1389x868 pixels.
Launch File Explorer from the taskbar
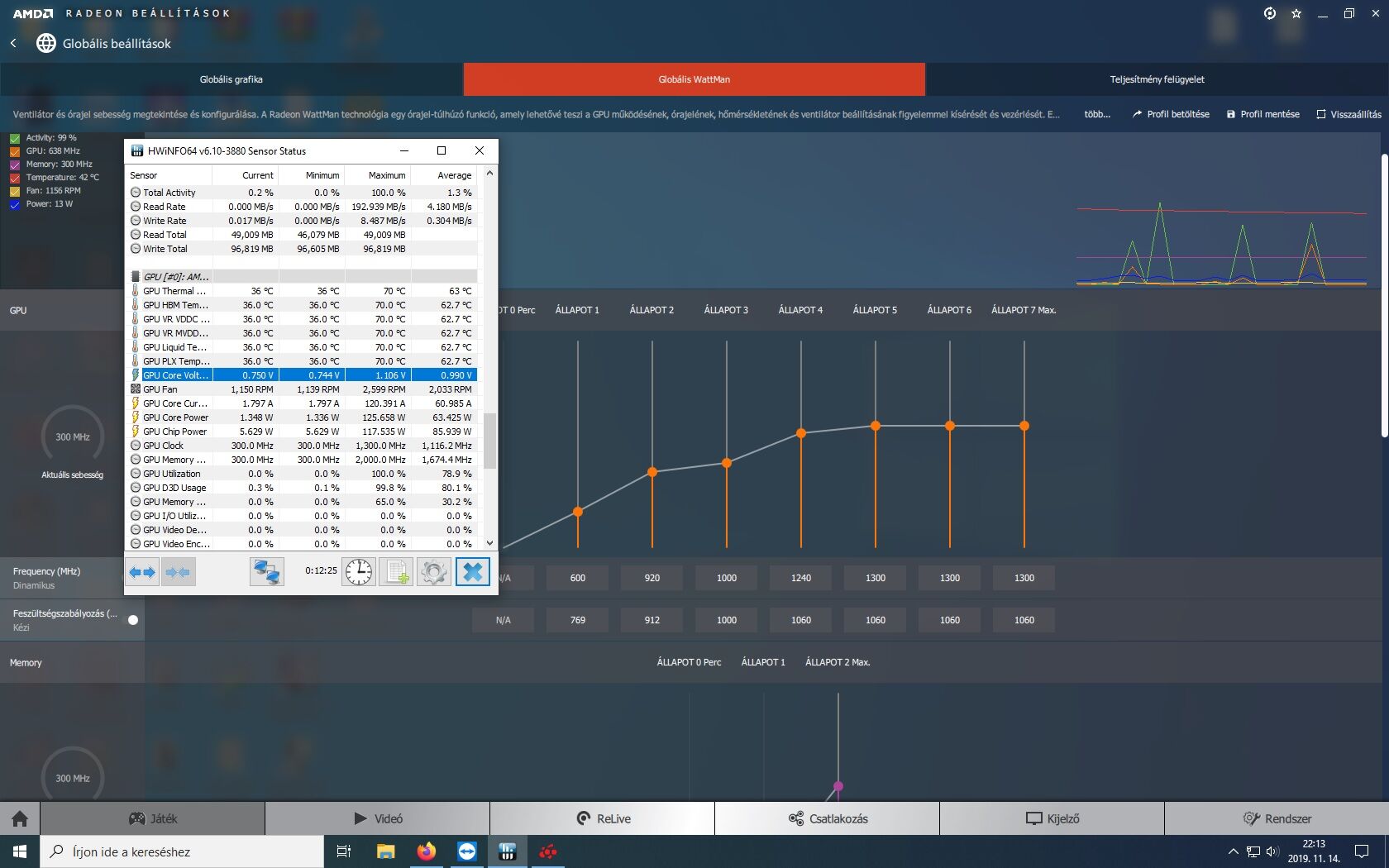pos(385,851)
